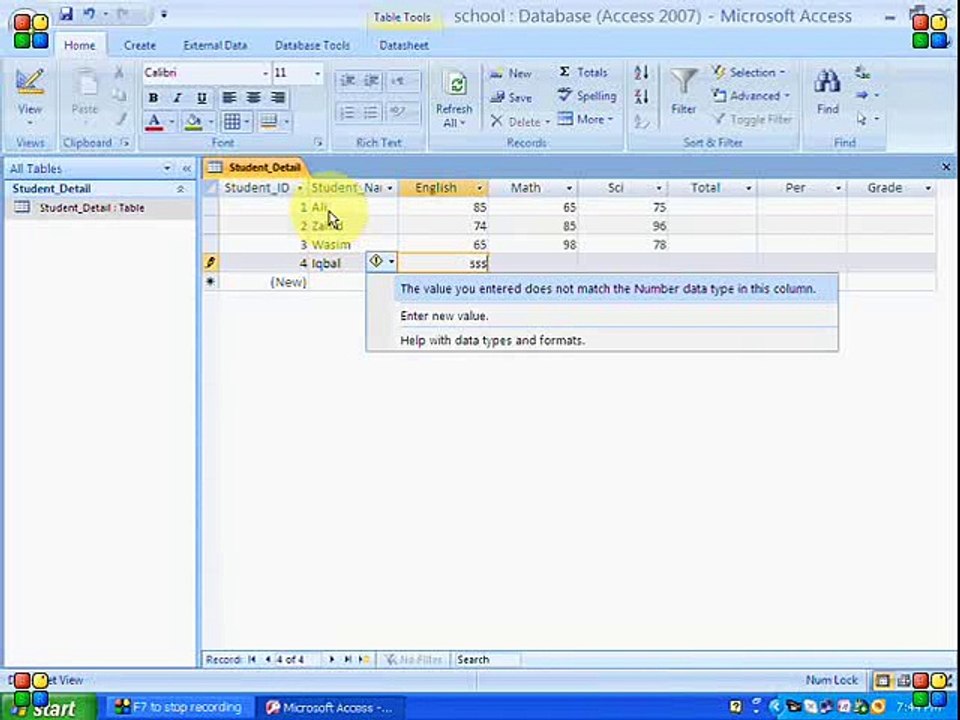Click the Select pointer icon in Find group
960x720 pixels.
863,119
